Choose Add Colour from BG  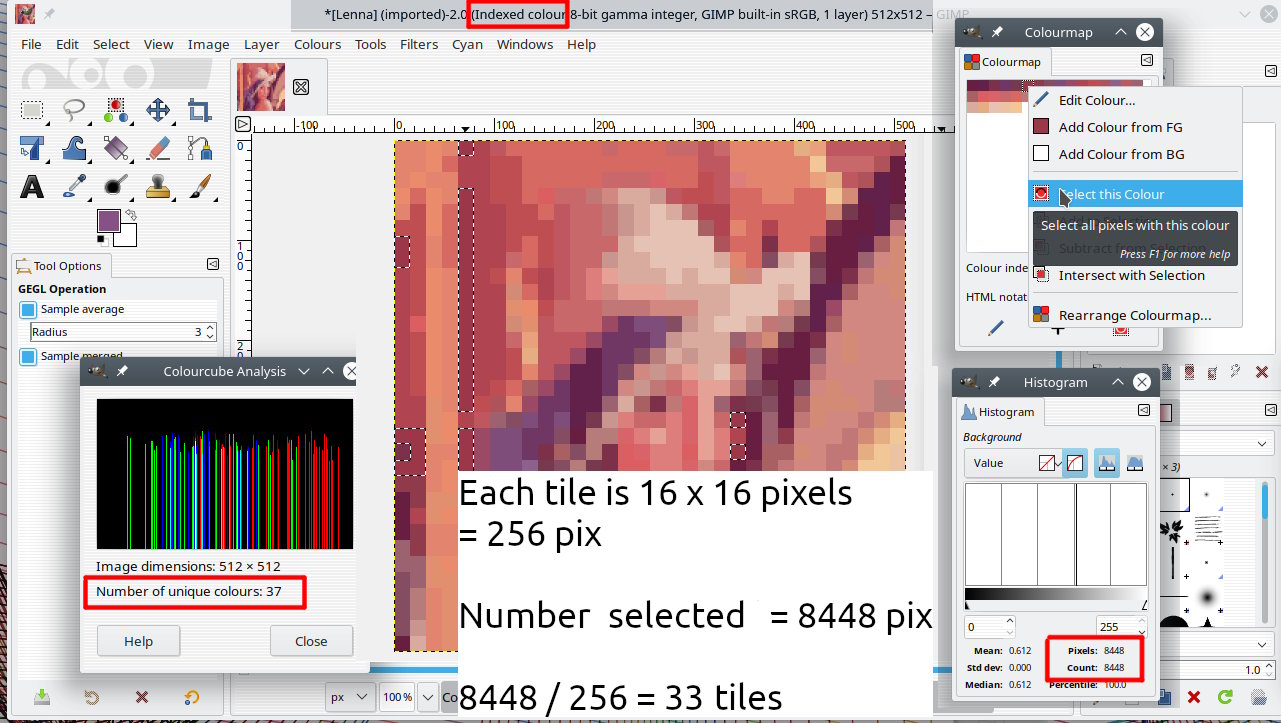coord(1135,154)
